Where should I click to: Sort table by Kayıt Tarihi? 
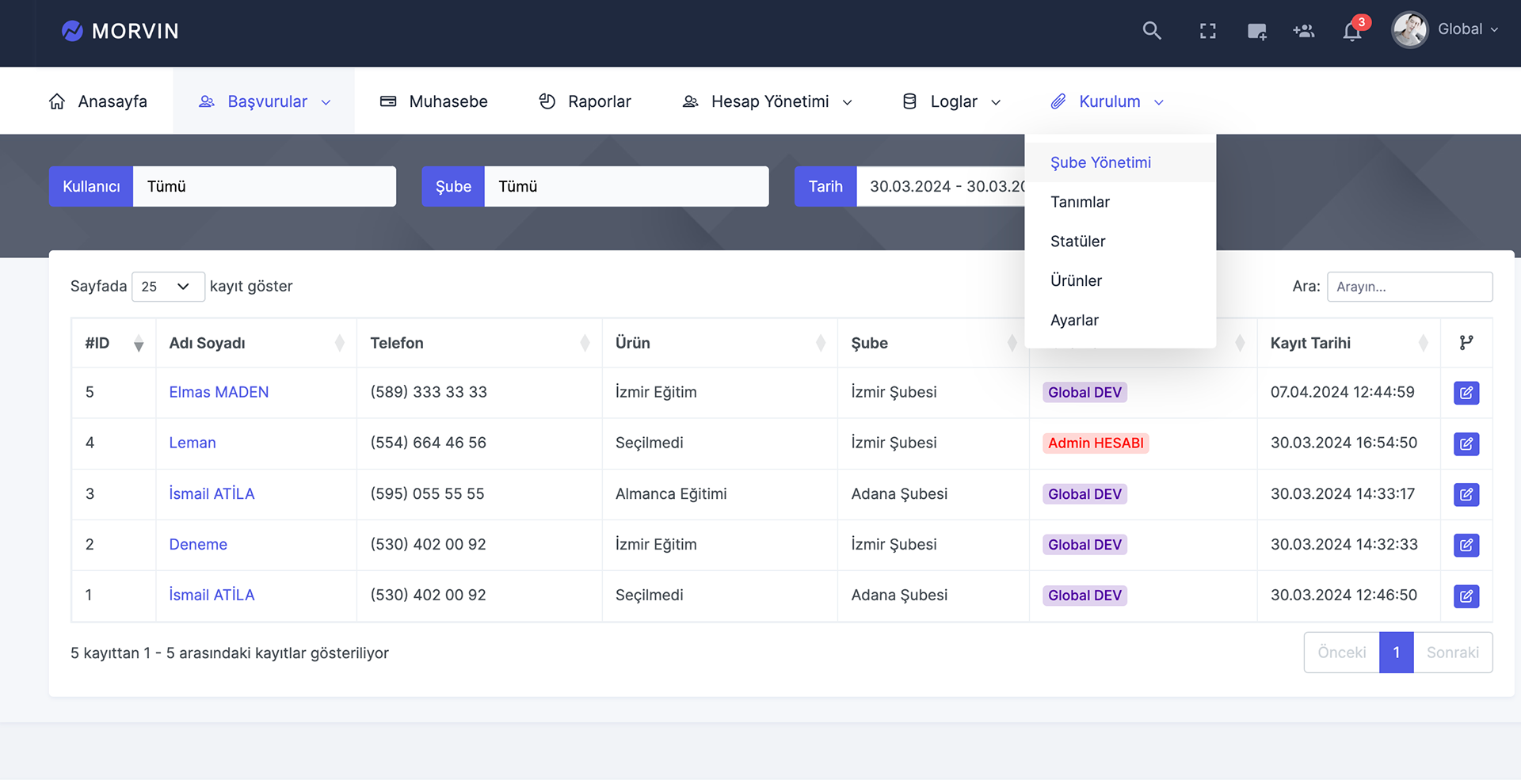1348,343
